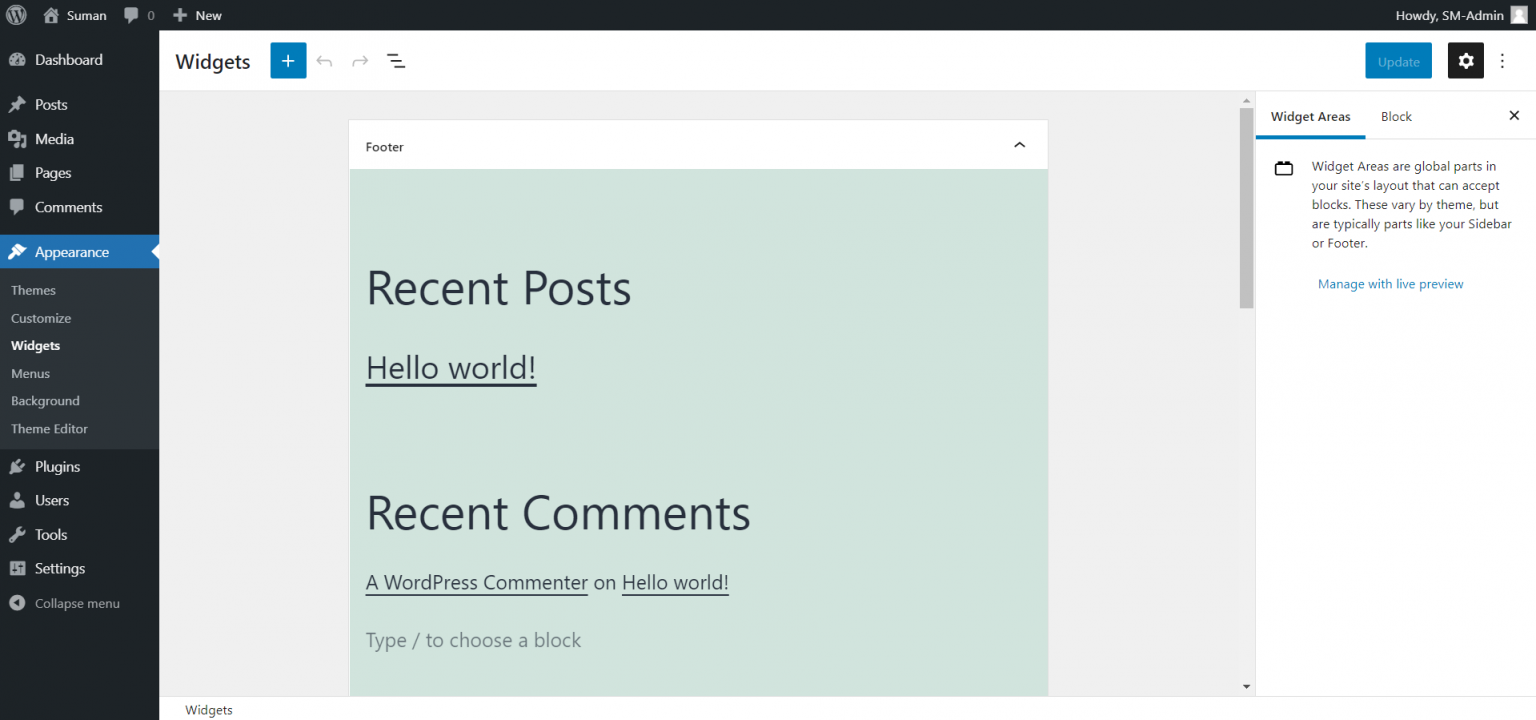This screenshot has height=720, width=1536.
Task: Open the three-dot Options menu
Action: [1502, 61]
